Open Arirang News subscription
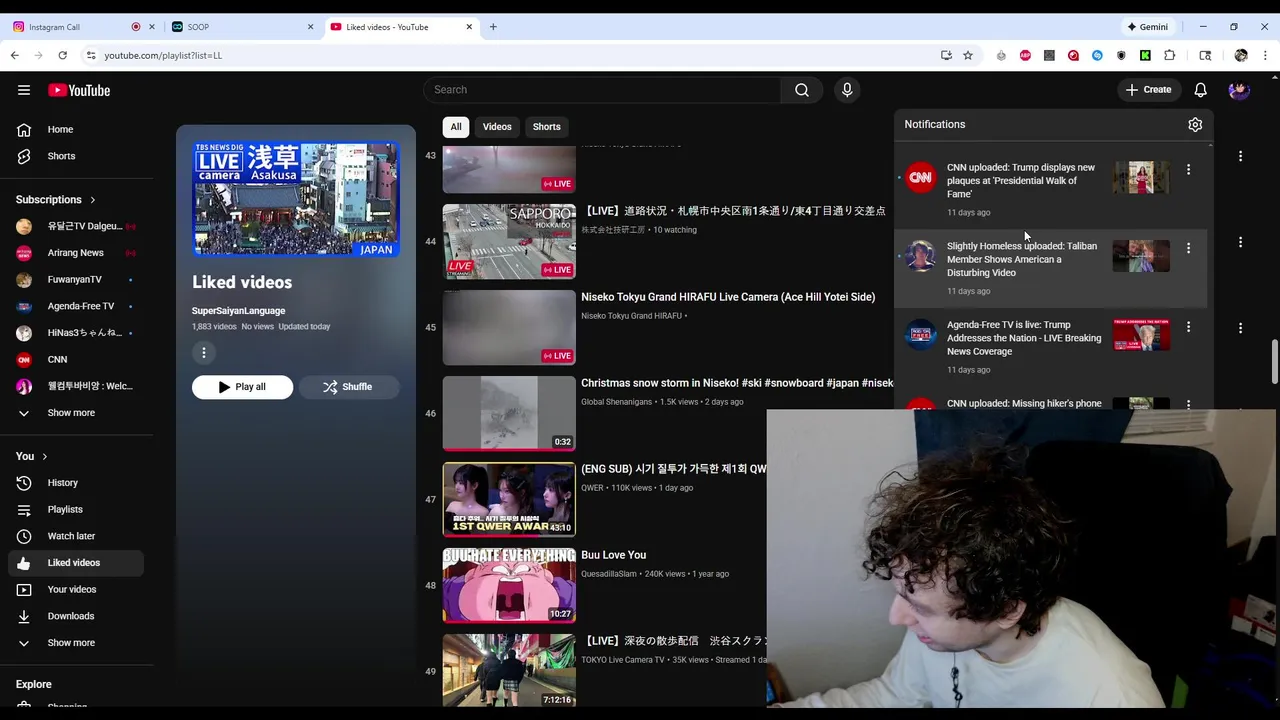 point(76,253)
